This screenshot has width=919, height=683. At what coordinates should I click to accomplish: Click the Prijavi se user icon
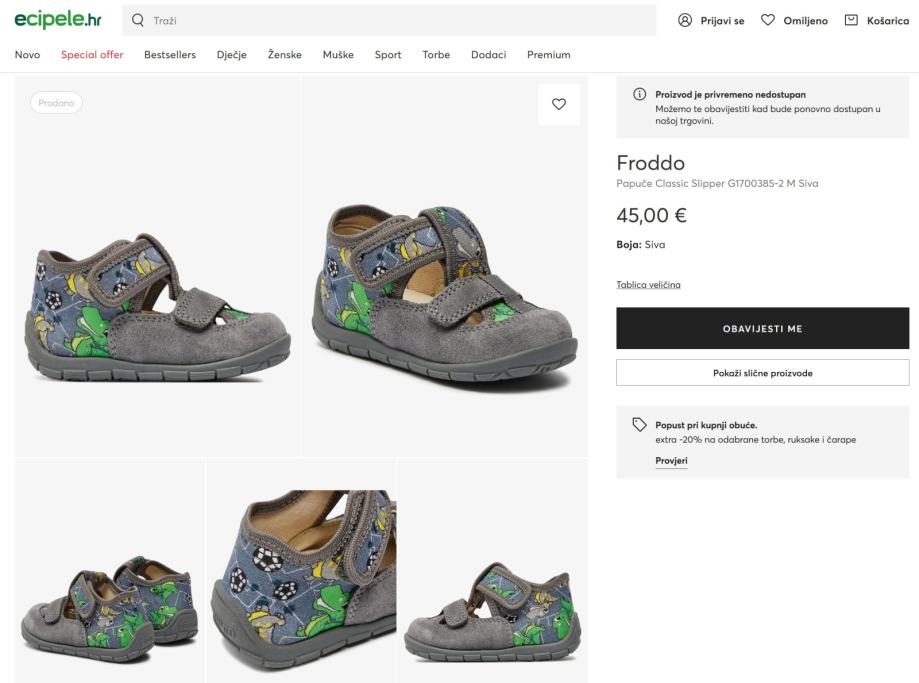685,20
